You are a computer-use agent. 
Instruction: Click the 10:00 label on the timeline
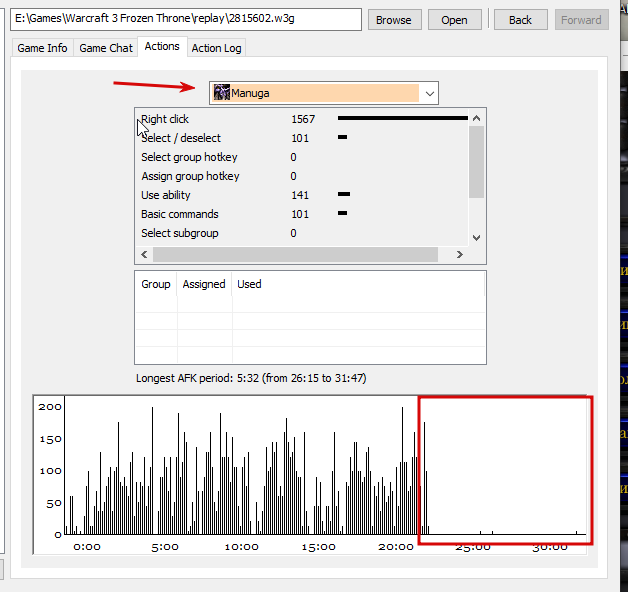(242, 547)
